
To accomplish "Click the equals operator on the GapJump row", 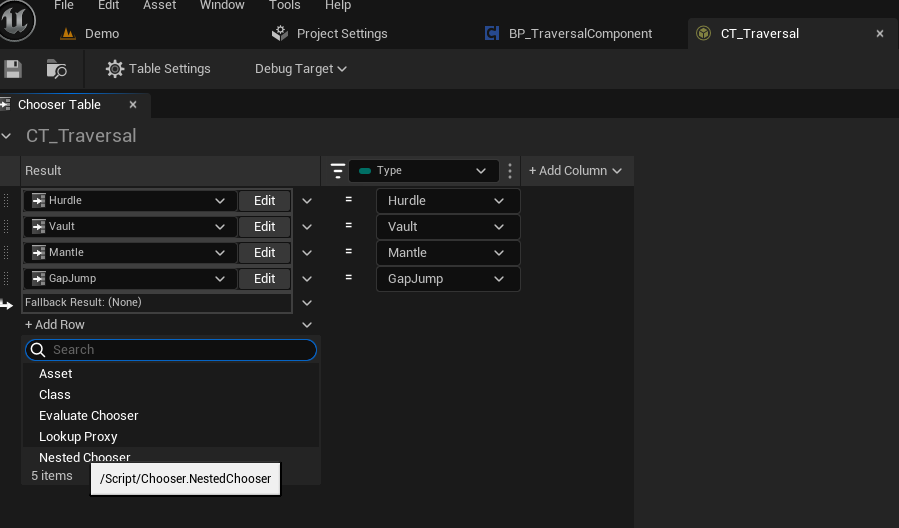I will pos(348,277).
